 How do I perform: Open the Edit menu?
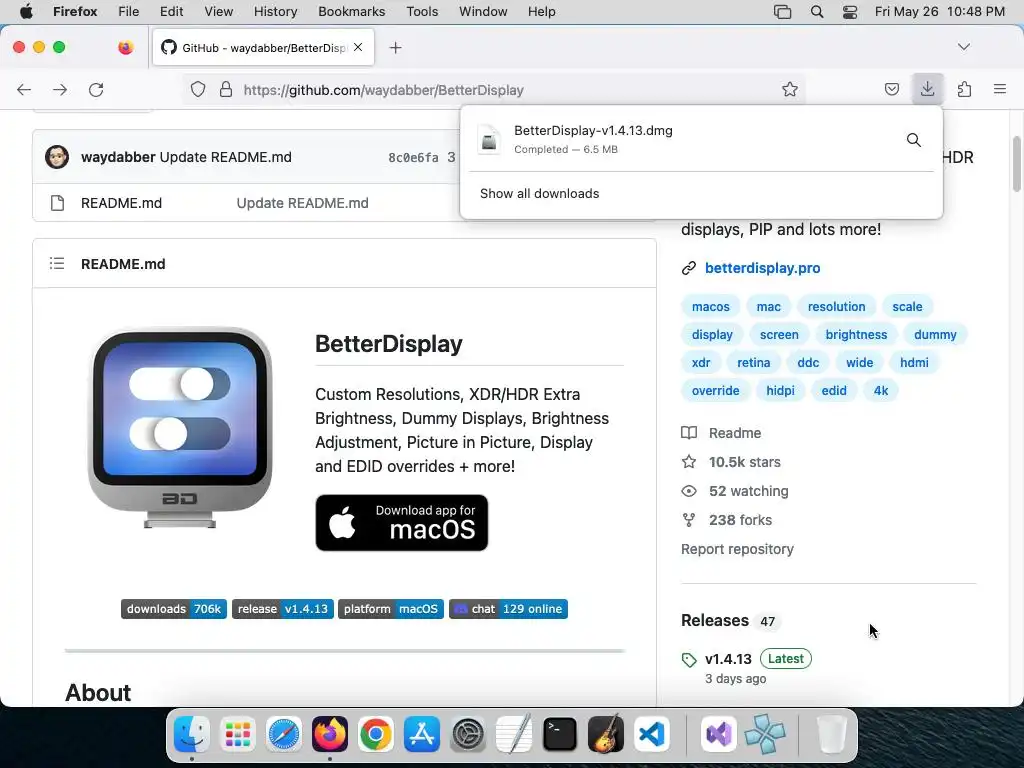click(x=171, y=12)
